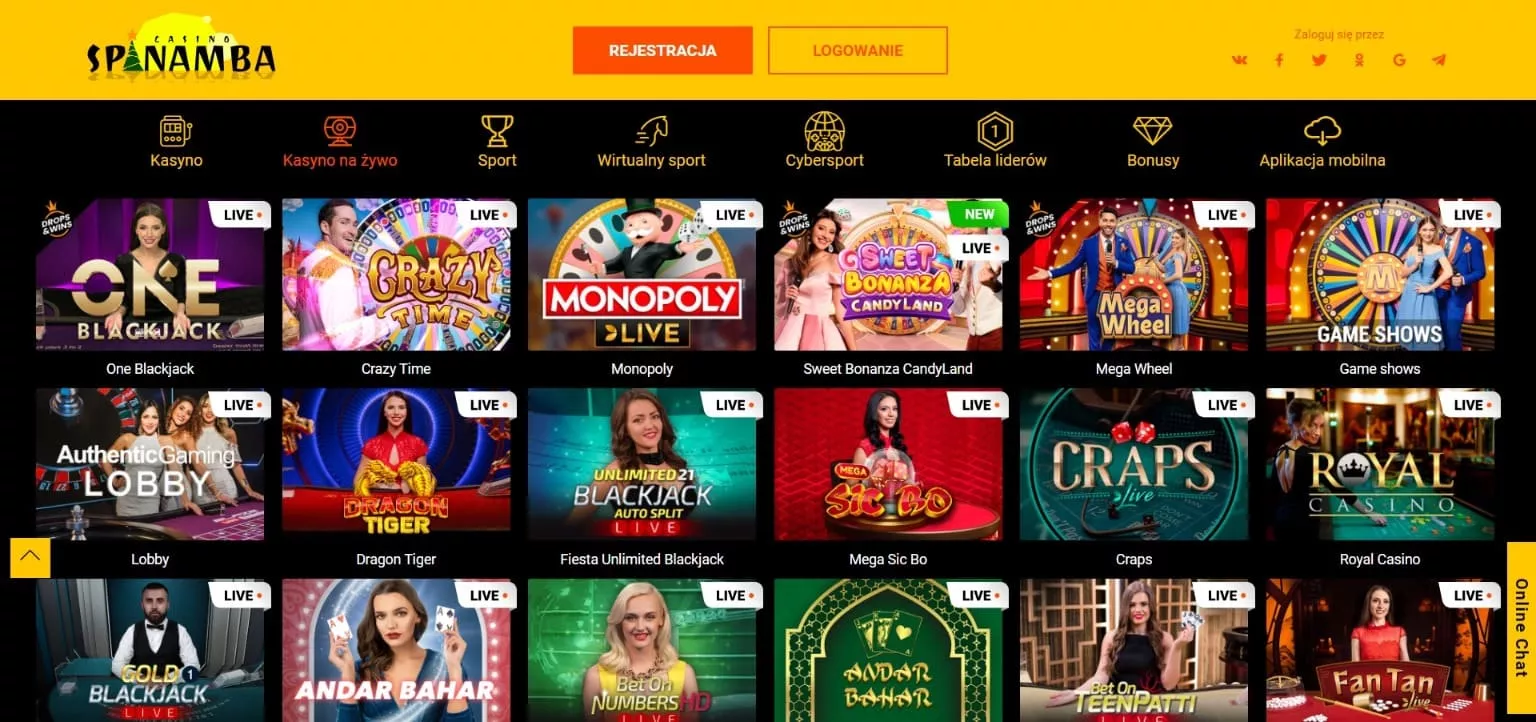Click the Telegram login icon
This screenshot has height=722, width=1536.
click(1439, 60)
